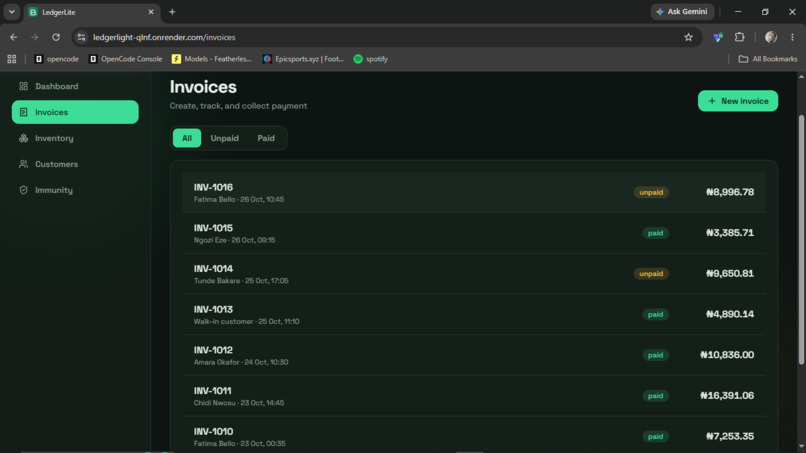Go back in browser history
Screen dimensions: 806x453
pos(14,37)
